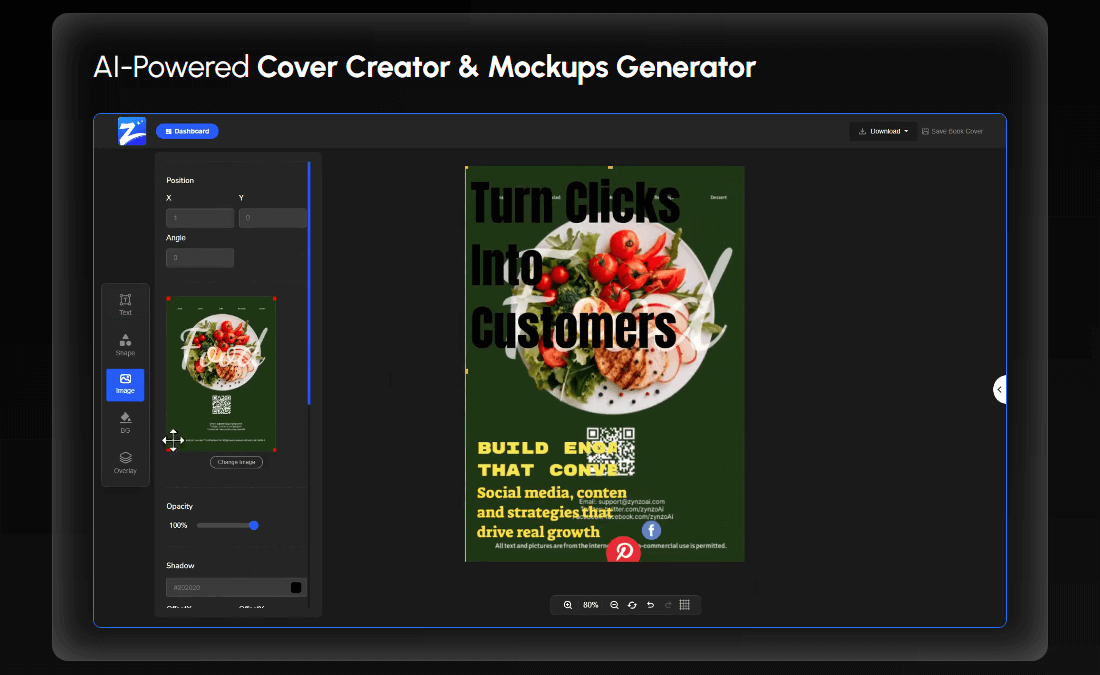The height and width of the screenshot is (675, 1100).
Task: Undo the last action
Action: (x=650, y=605)
